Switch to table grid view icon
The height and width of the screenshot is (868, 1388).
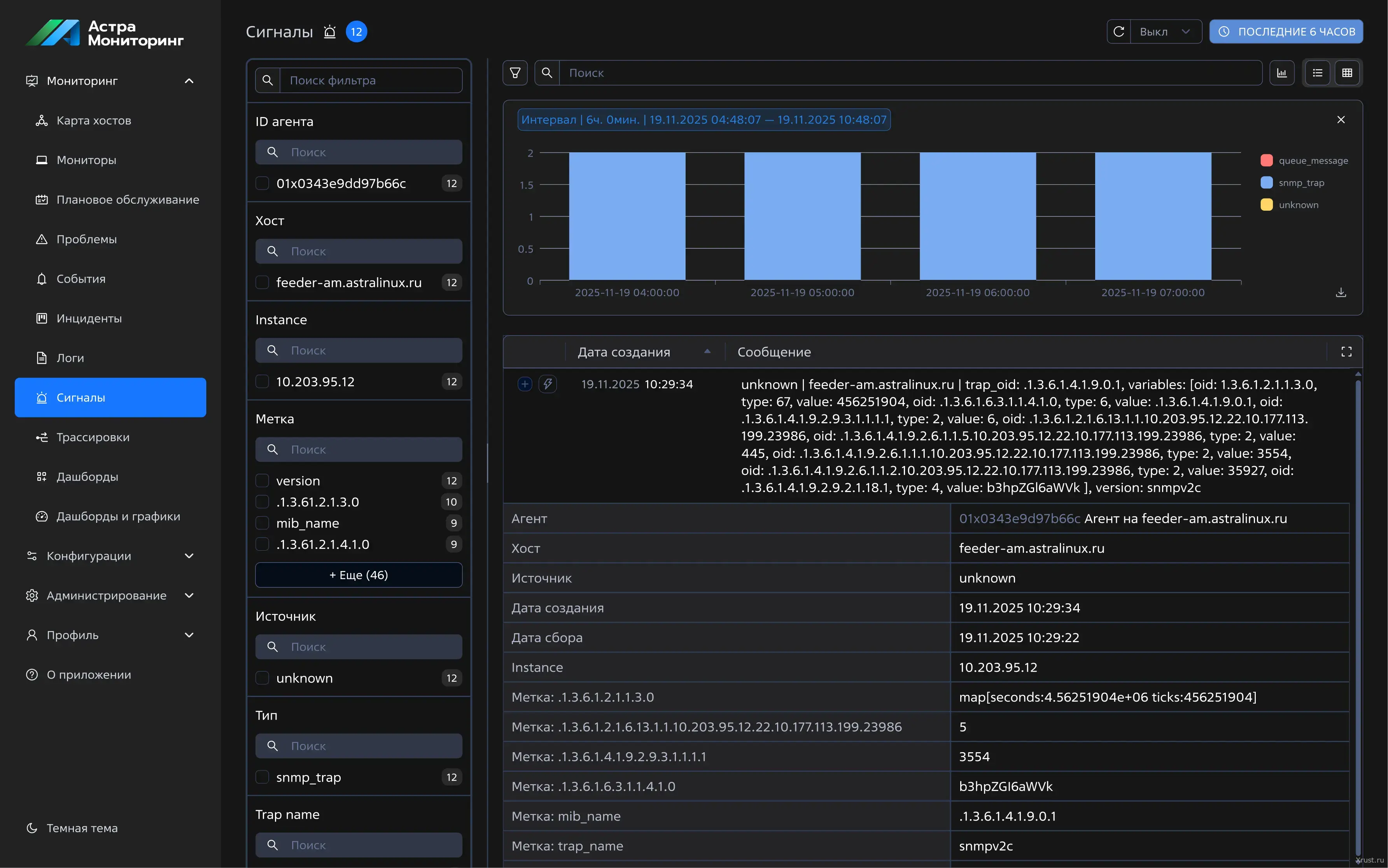coord(1347,73)
